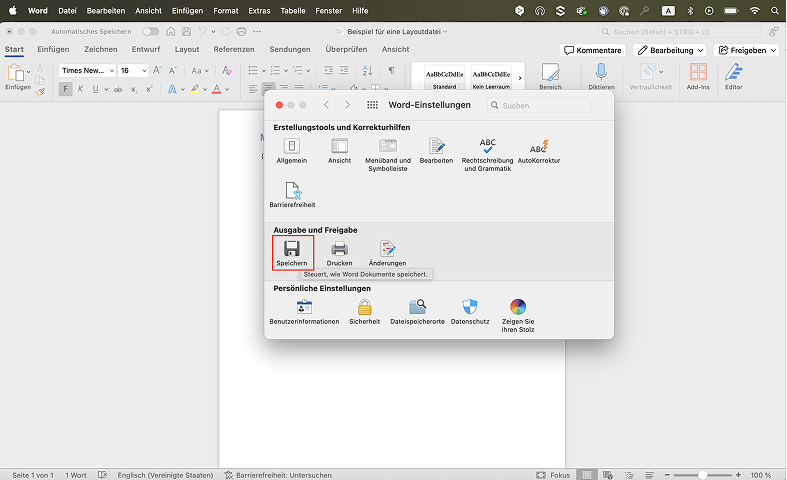Expand the document title dropdown arrow
This screenshot has height=480, width=787.
coord(445,32)
